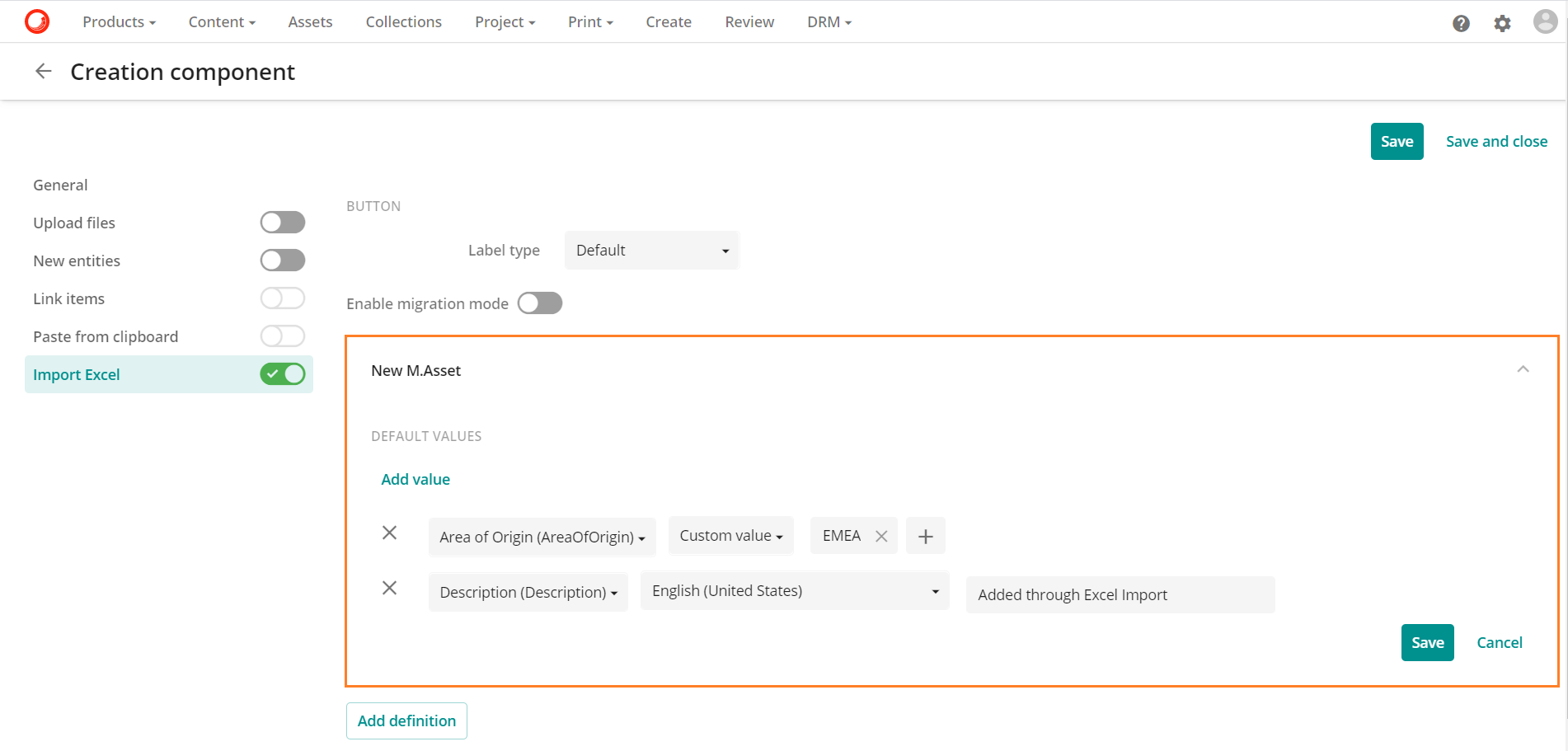Click the Add value link
The width and height of the screenshot is (1568, 751).
415,479
